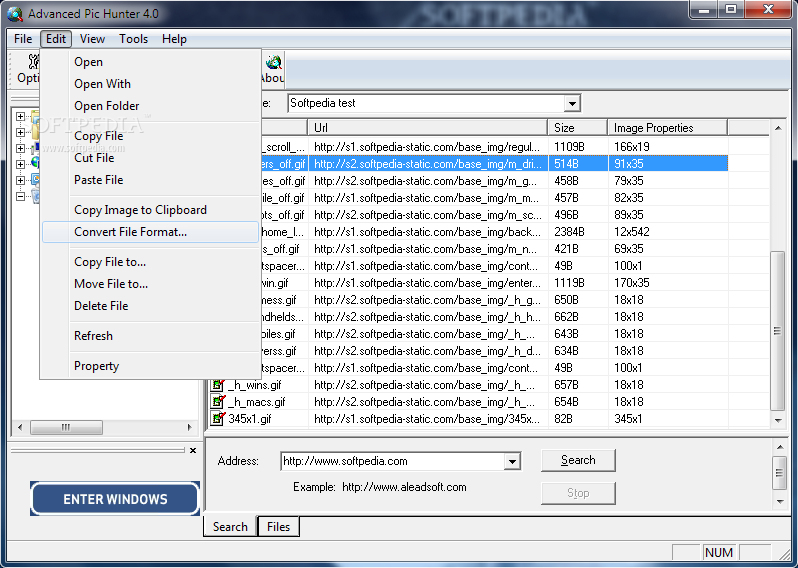Viewport: 798px width, 568px height.
Task: Click the search panel scrollbar up arrow
Action: (780, 447)
